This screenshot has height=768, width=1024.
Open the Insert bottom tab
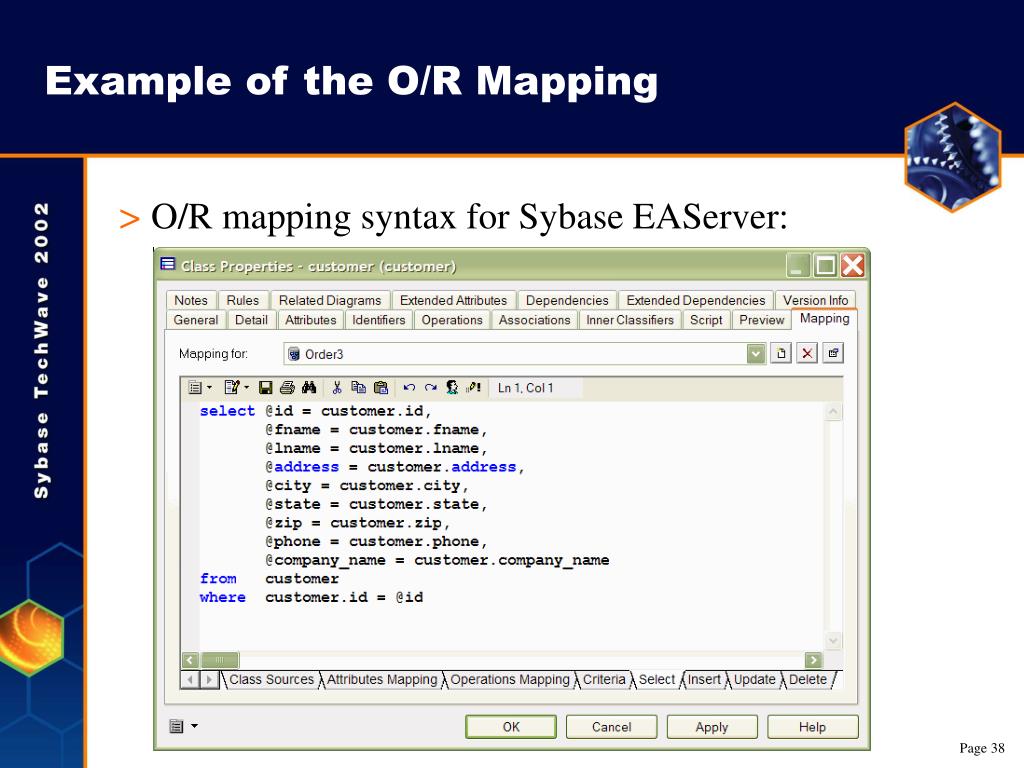coord(704,679)
